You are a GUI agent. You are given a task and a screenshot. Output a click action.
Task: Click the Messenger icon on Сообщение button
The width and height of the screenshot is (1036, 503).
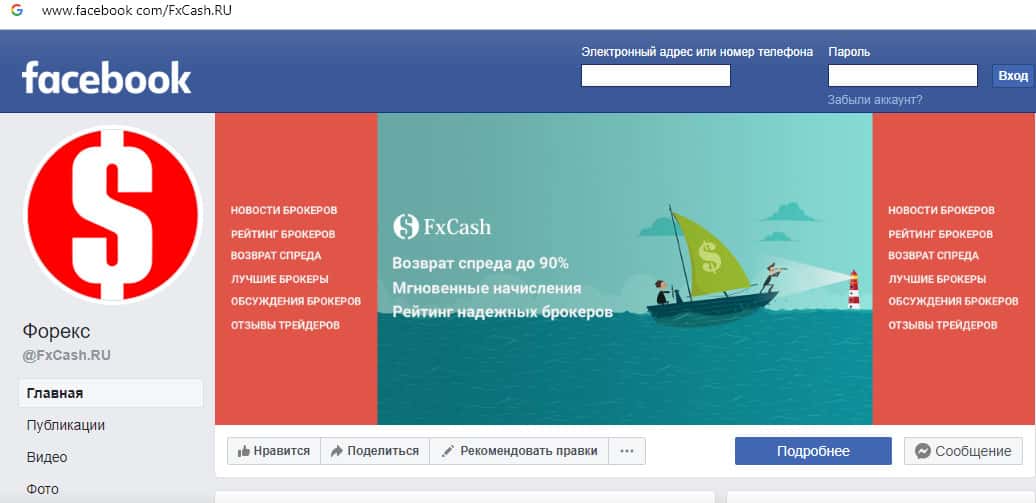pos(923,451)
